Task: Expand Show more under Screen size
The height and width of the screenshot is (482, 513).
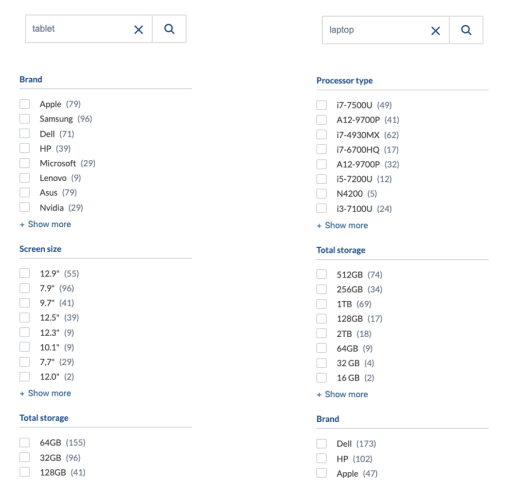Action: pyautogui.click(x=45, y=393)
